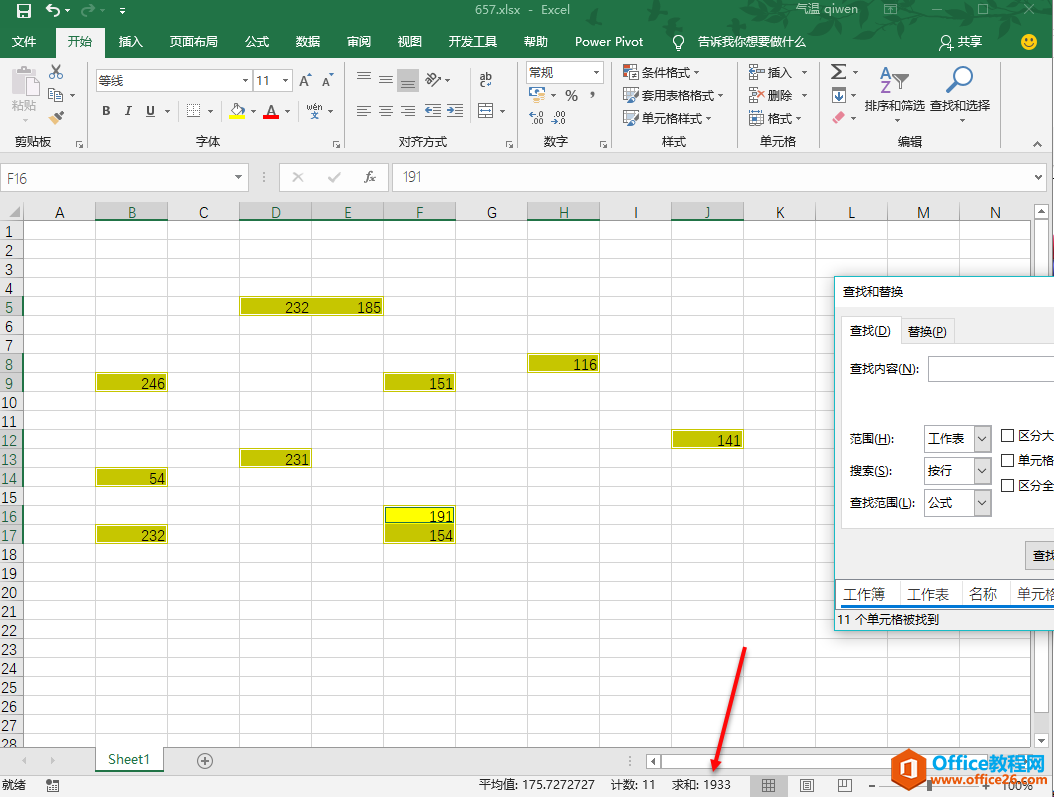Click the Paste clipboard icon
The height and width of the screenshot is (797, 1054).
pos(25,83)
